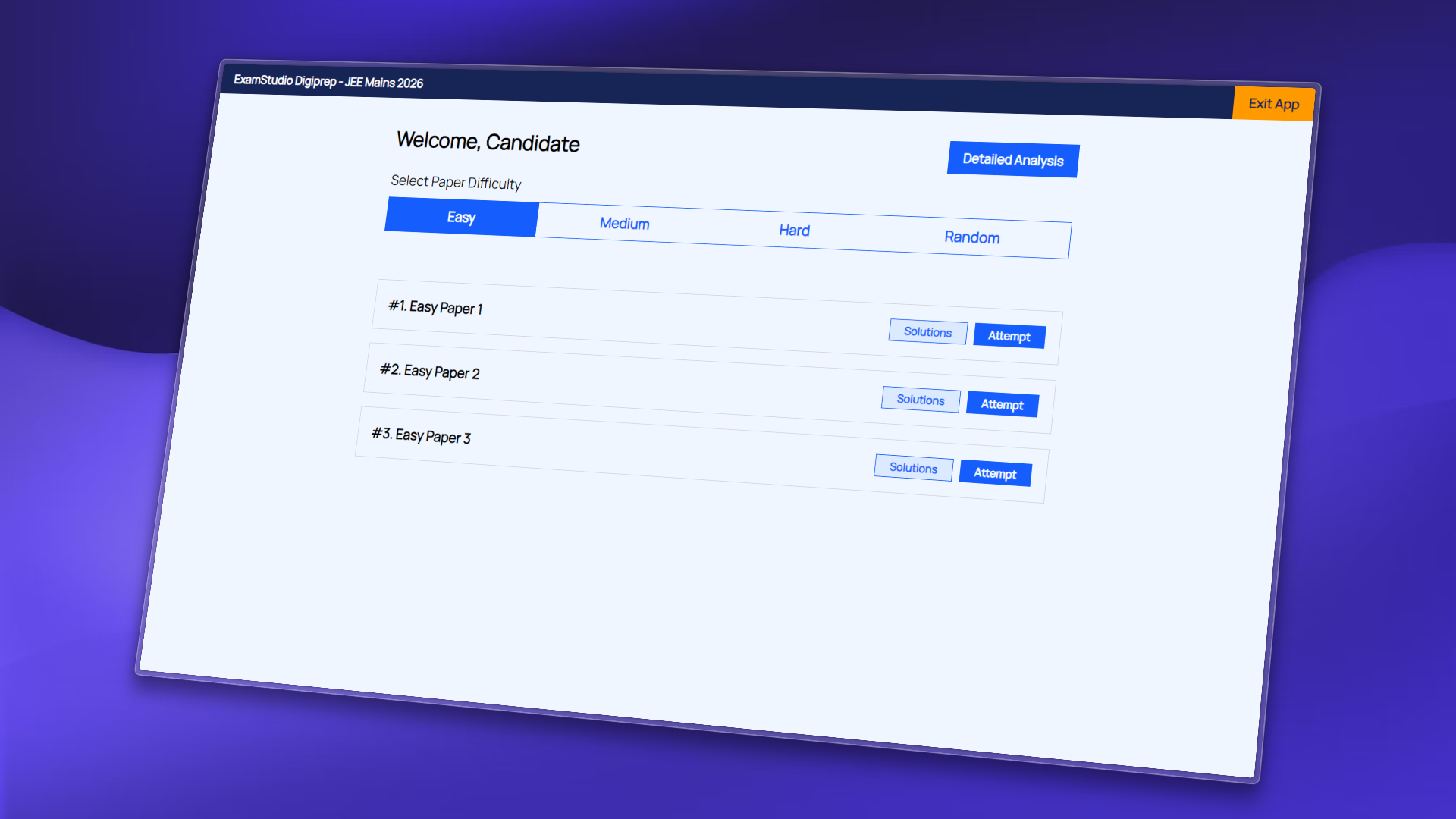
Task: View Solutions for Easy Paper 3
Action: [914, 468]
